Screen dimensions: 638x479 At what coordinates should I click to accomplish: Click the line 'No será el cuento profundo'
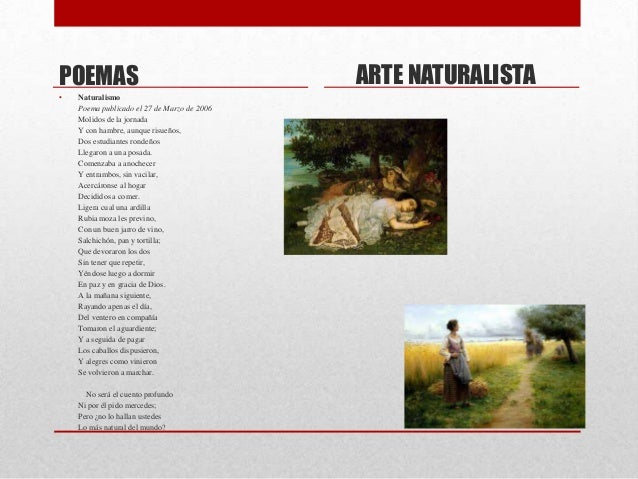(x=129, y=394)
